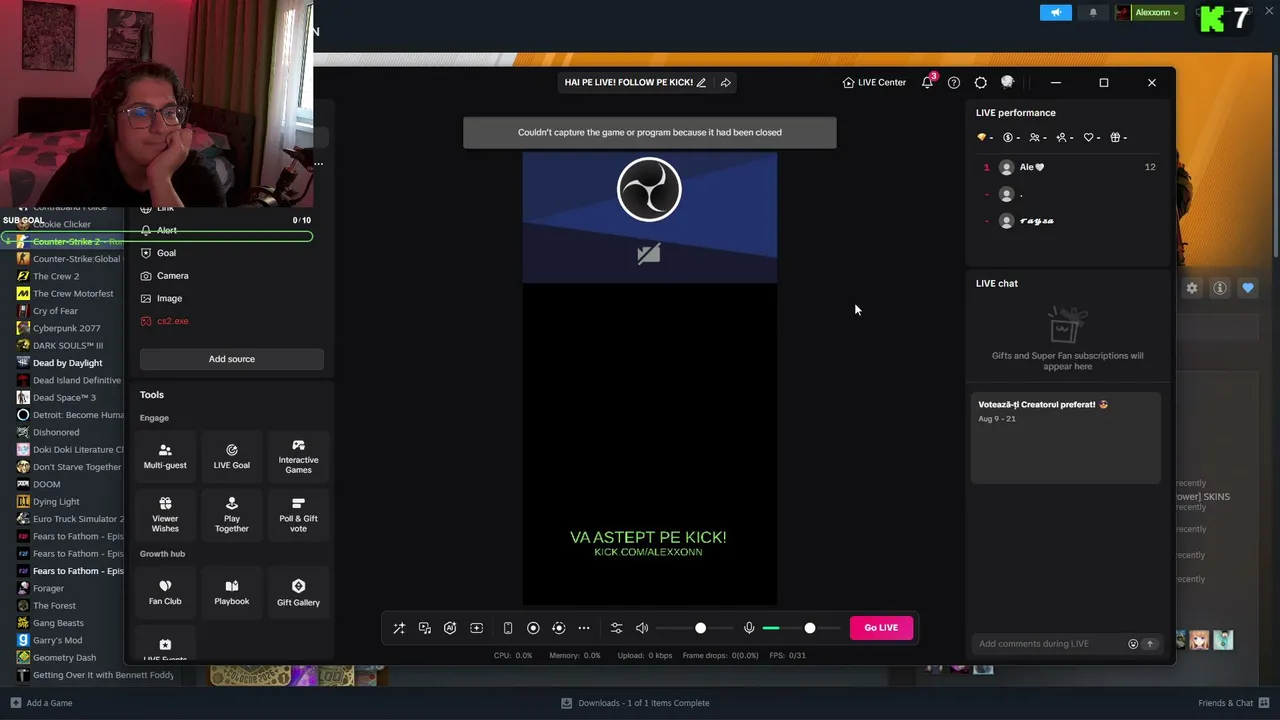Switch to mobile portrait layout icon
This screenshot has width=1280, height=720.
click(x=508, y=628)
